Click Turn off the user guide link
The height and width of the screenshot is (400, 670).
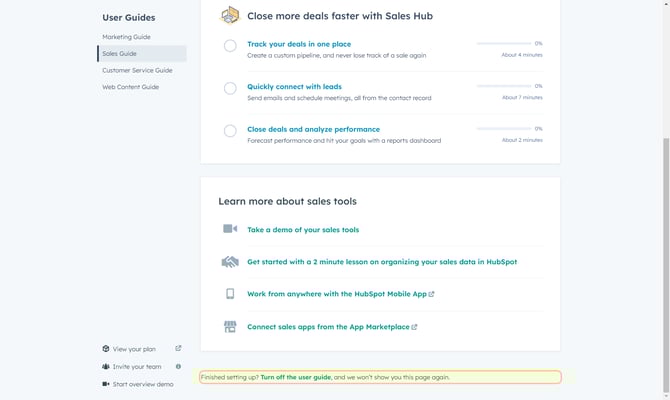(x=295, y=377)
